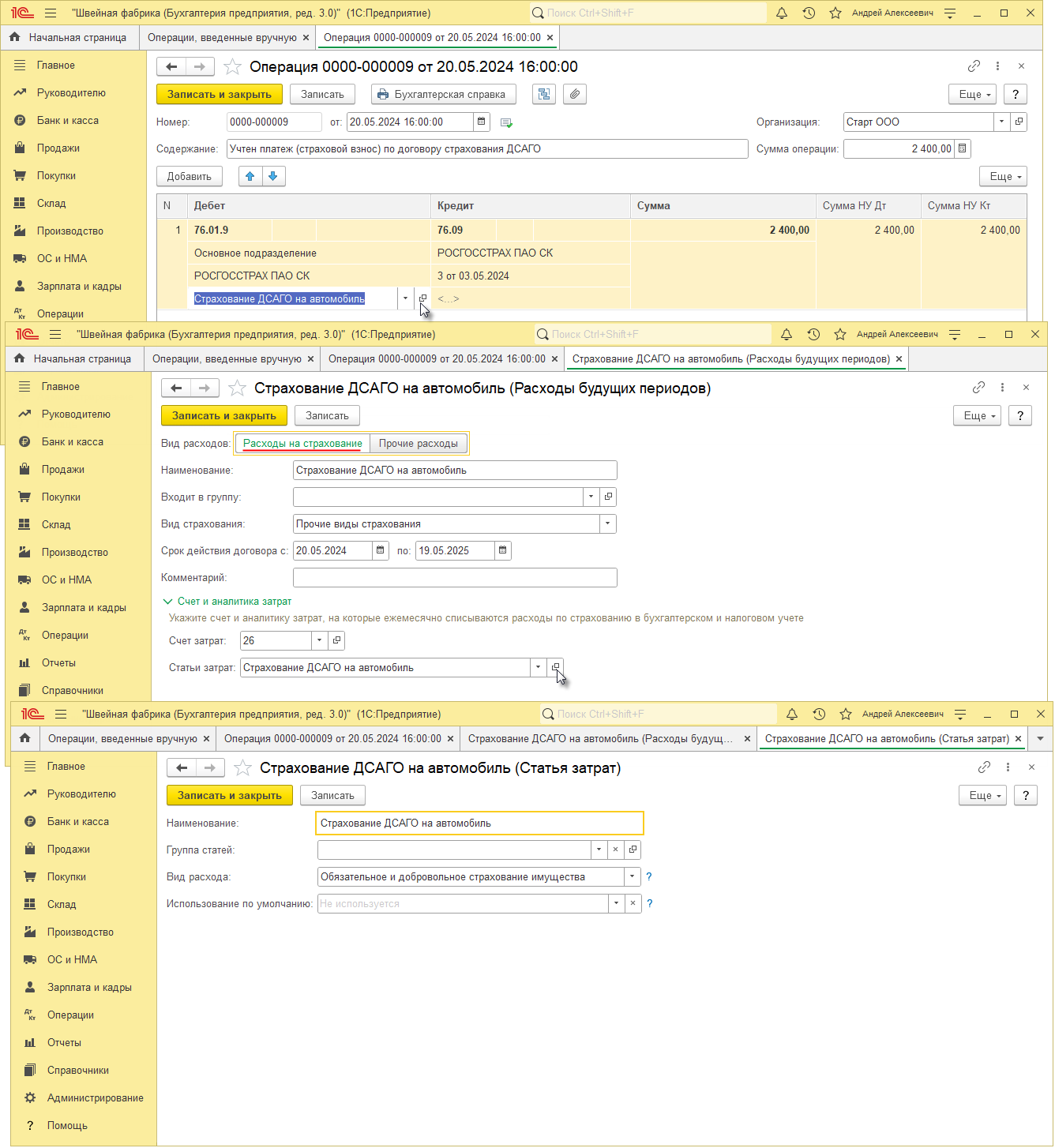
Task: Click search field in bottom window
Action: pos(659,714)
